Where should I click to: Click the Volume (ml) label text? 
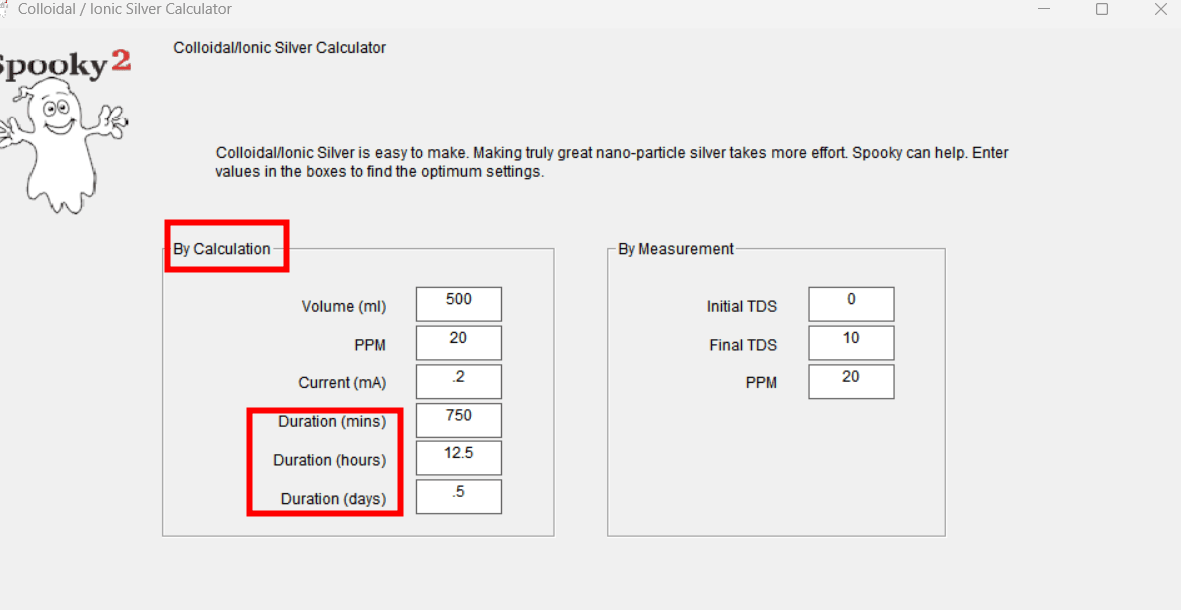click(x=343, y=307)
